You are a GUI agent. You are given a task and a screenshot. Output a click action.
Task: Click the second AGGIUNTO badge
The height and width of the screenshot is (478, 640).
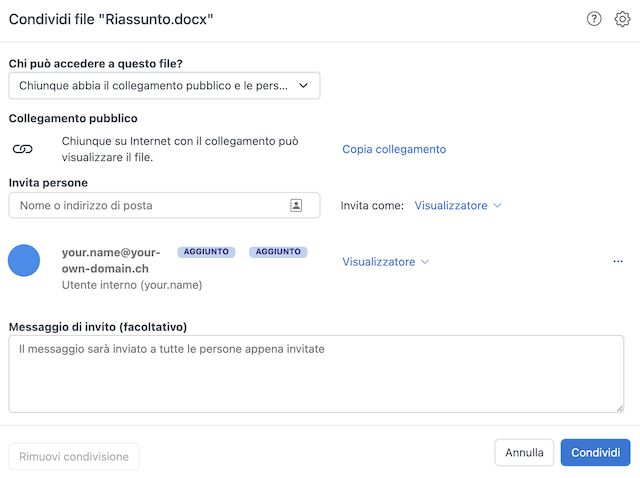tap(278, 252)
